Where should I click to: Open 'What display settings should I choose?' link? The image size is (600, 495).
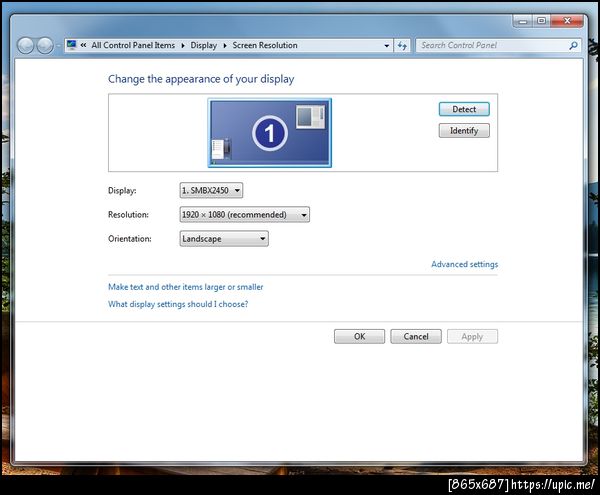(x=178, y=304)
